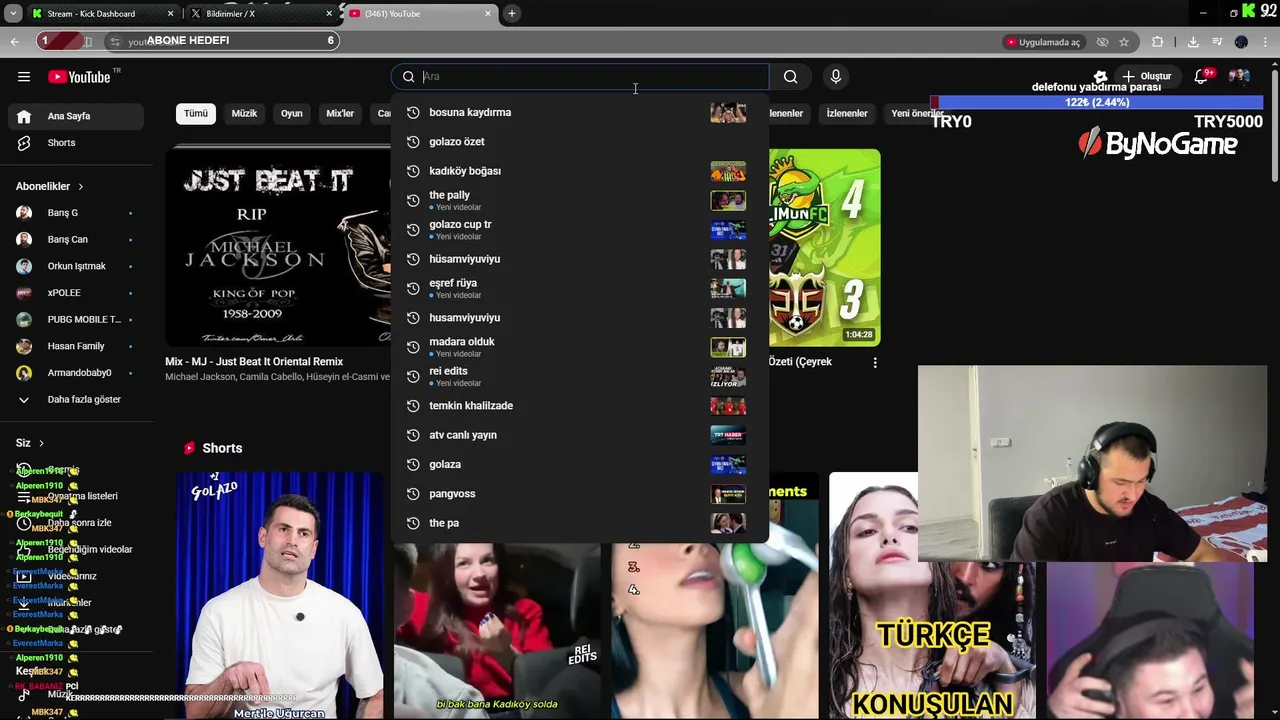This screenshot has width=1280, height=720.
Task: Select the 'bosuna kaydırma' search suggestion
Action: pos(579,112)
